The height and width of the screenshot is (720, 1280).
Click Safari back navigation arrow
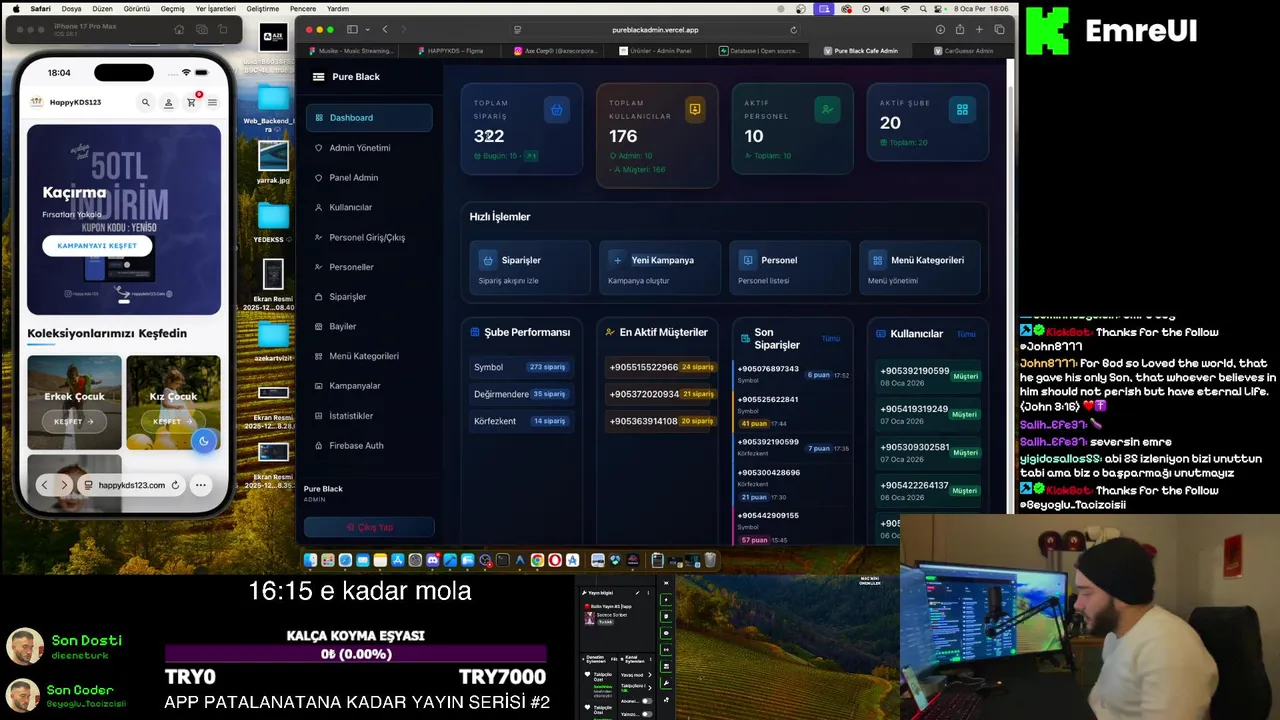[385, 30]
